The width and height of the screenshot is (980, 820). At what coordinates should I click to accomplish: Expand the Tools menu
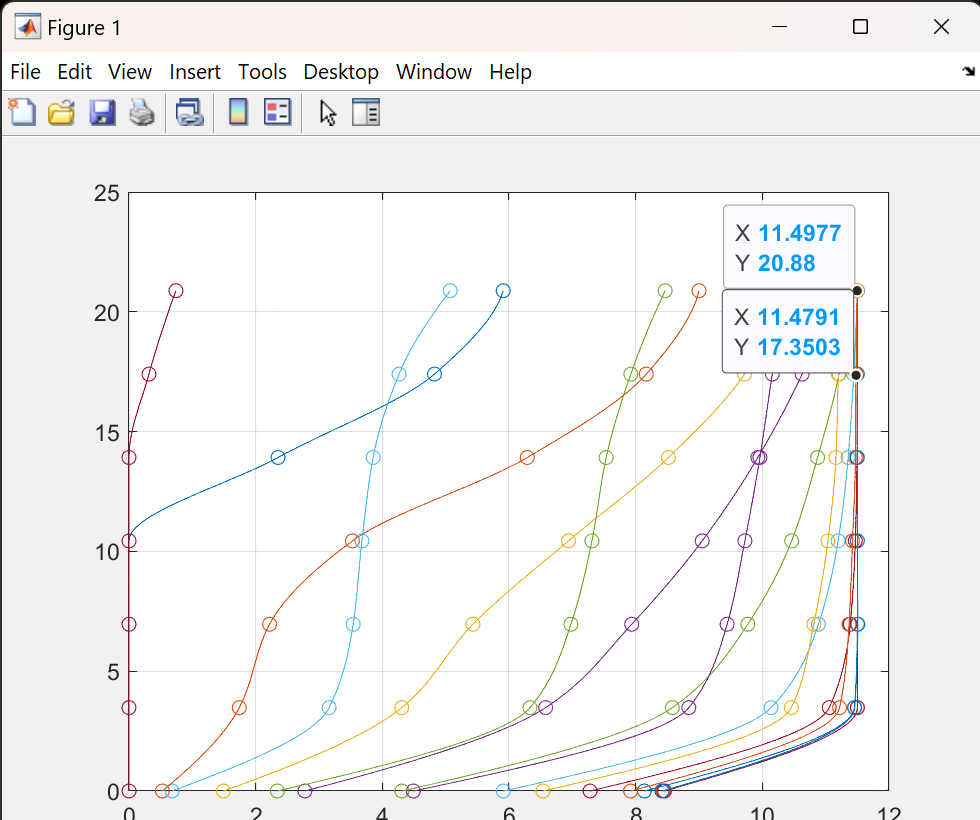coord(262,72)
